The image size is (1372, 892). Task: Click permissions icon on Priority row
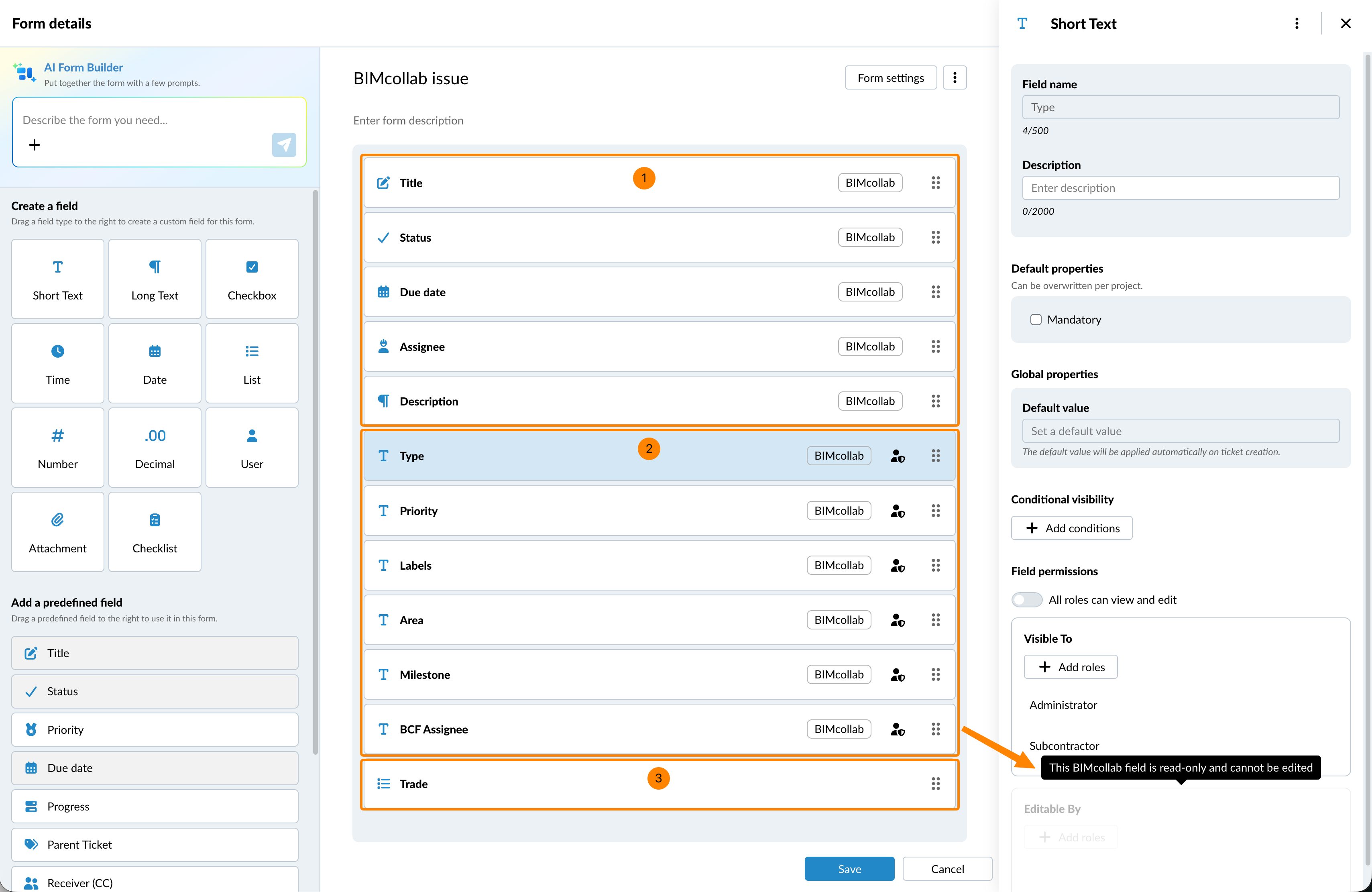[898, 511]
